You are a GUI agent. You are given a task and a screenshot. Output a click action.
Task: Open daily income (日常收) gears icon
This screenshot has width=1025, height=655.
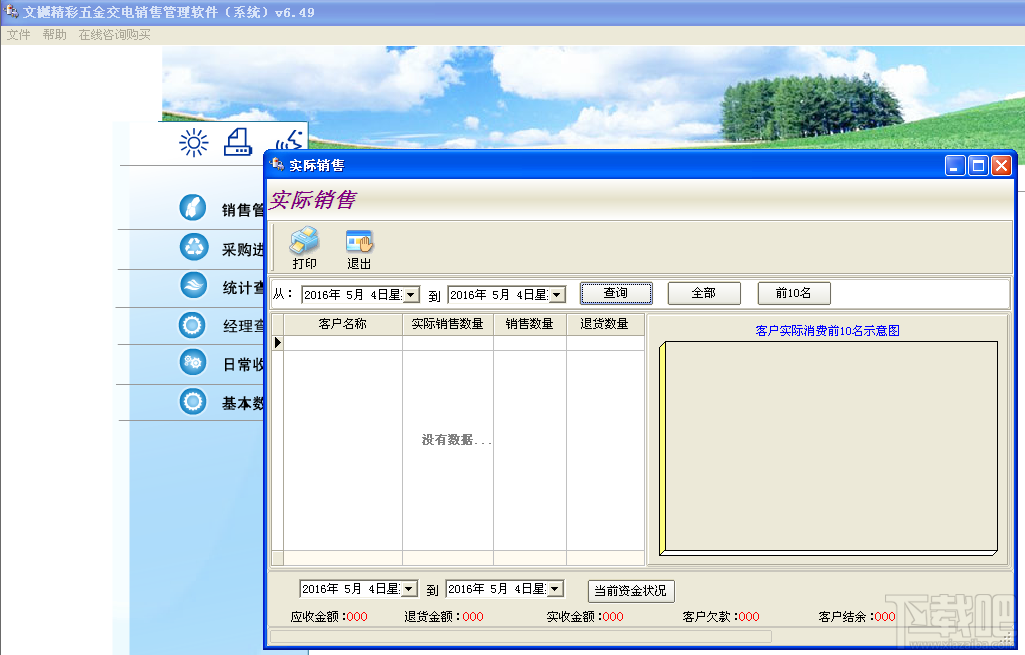[193, 362]
